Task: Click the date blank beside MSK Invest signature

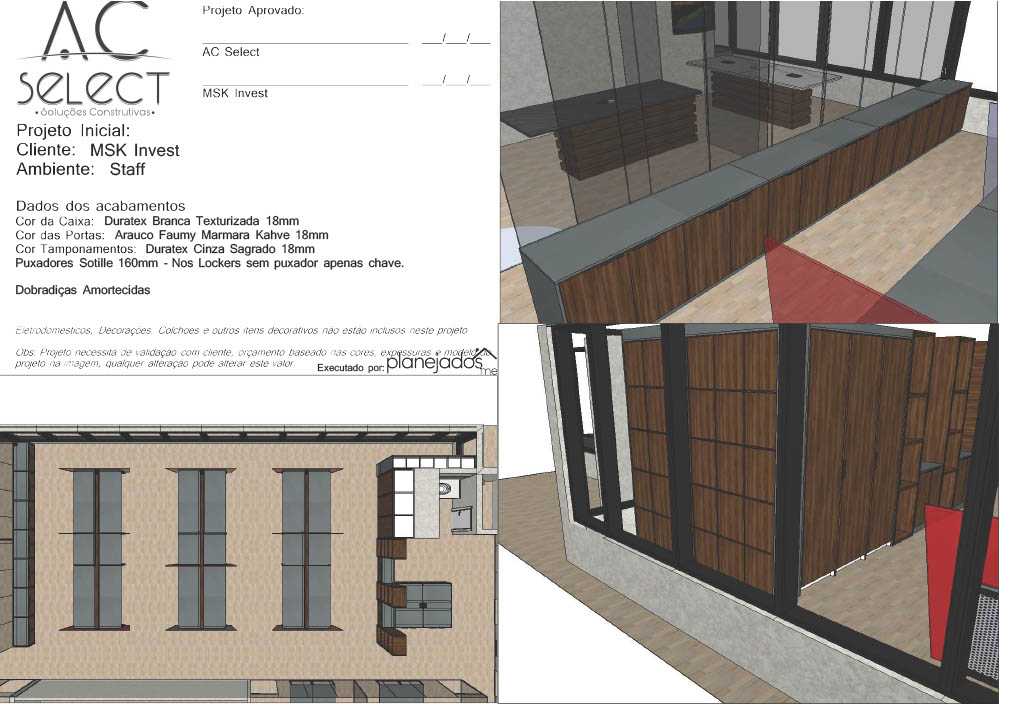Action: [x=455, y=81]
